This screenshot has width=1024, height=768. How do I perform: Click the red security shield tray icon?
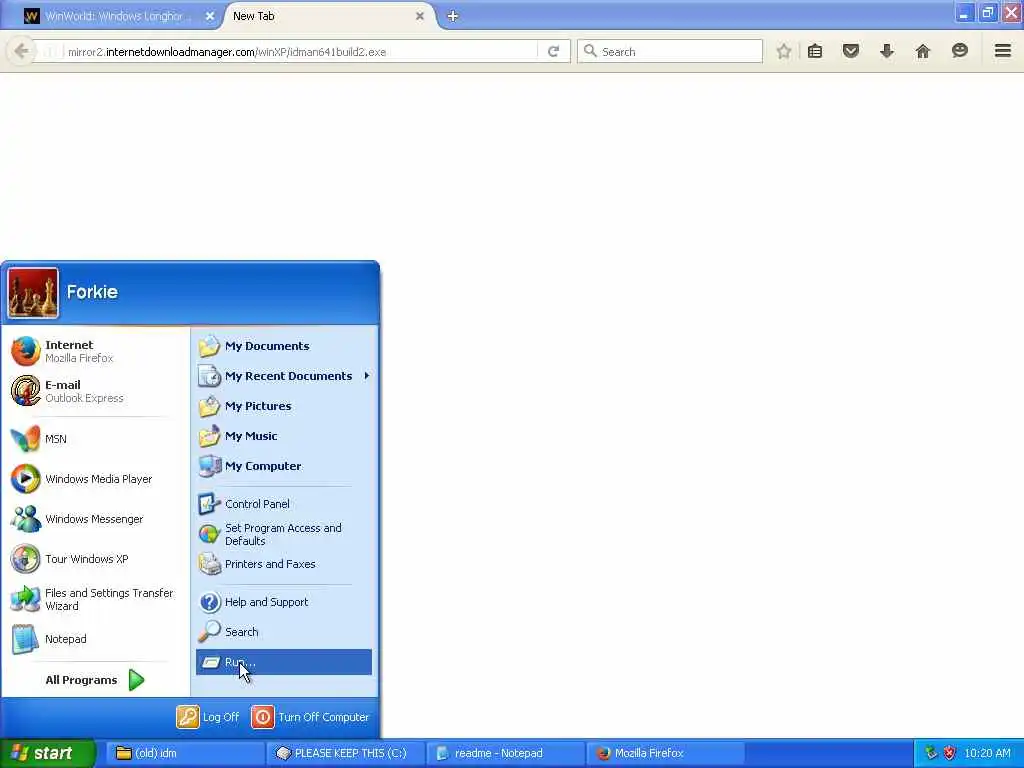click(x=950, y=753)
